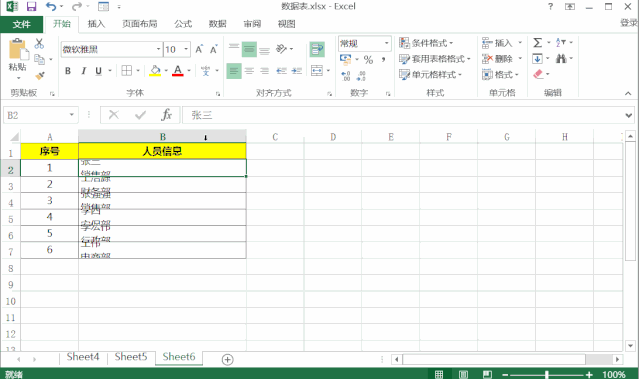The image size is (639, 379).
Task: Set middle vertical alignment
Action: [249, 49]
